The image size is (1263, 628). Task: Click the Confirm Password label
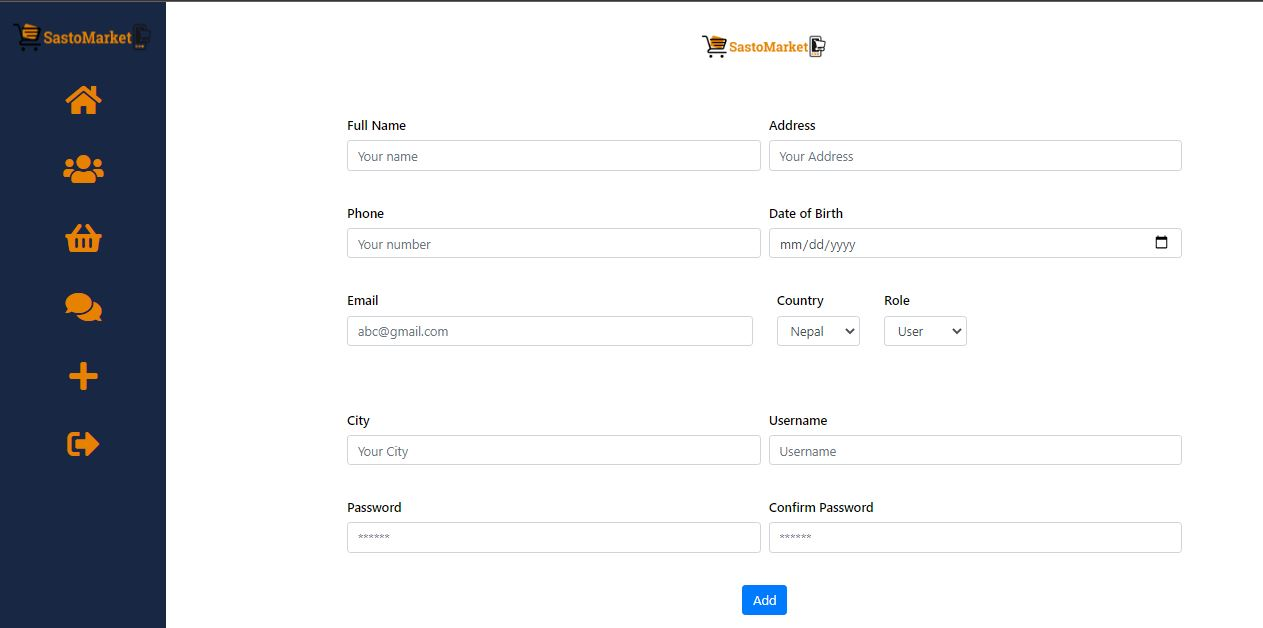821,508
